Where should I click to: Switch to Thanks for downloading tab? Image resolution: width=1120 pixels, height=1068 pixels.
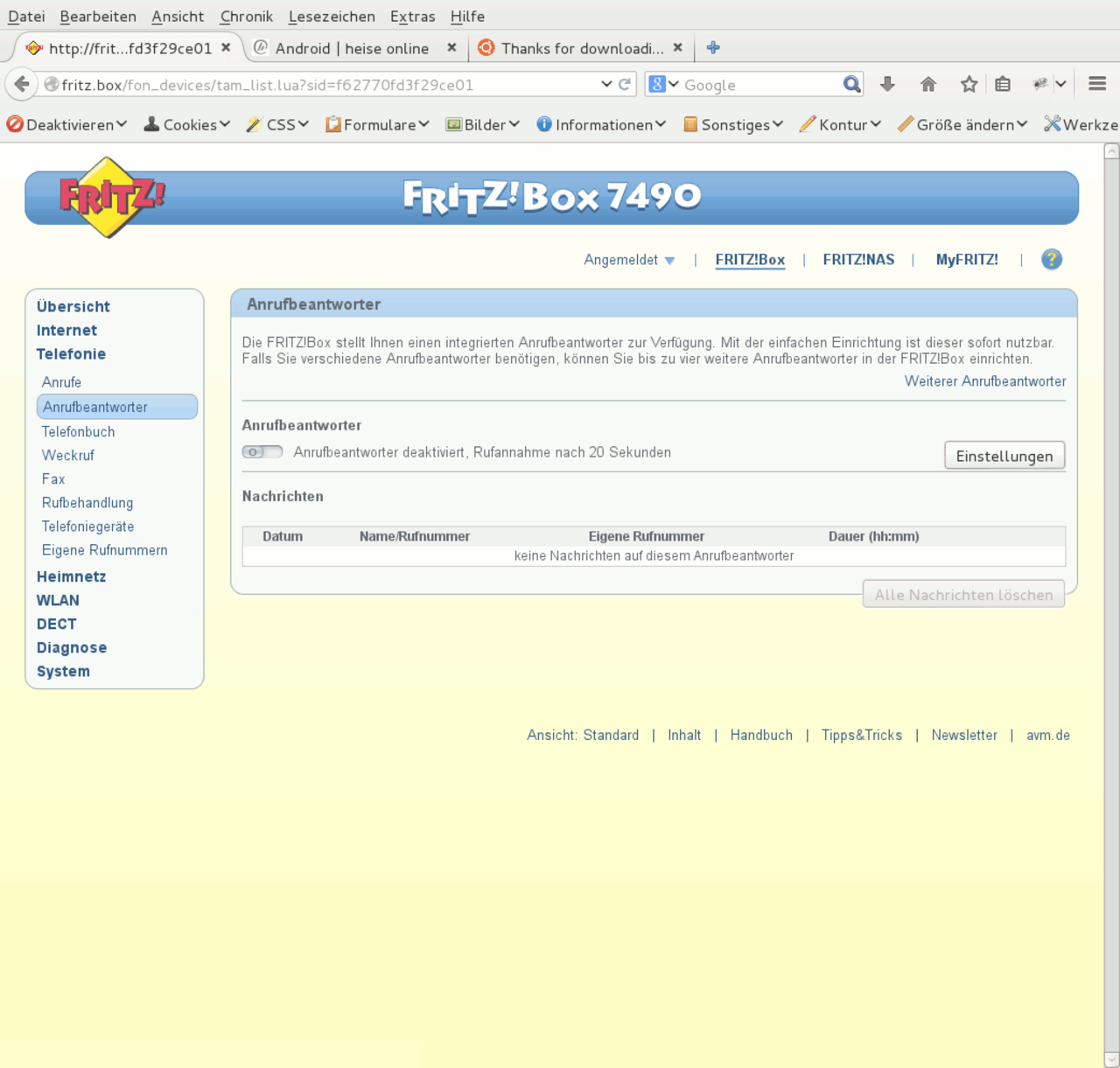click(580, 48)
